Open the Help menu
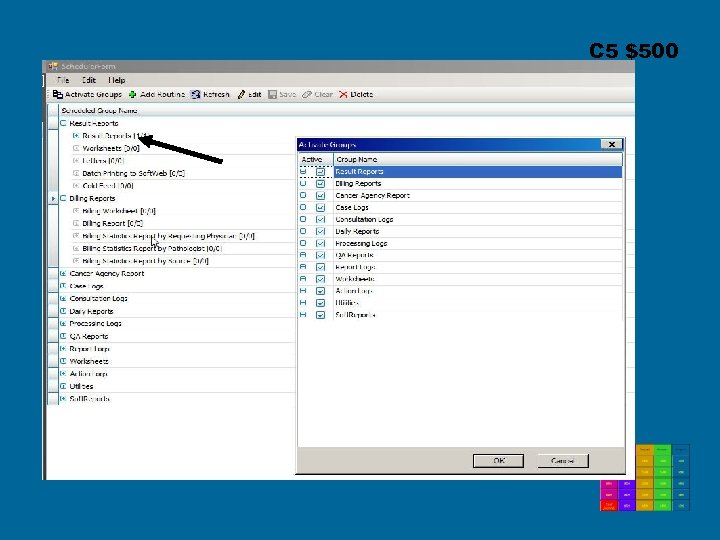Viewport: 720px width, 540px height. pos(117,80)
